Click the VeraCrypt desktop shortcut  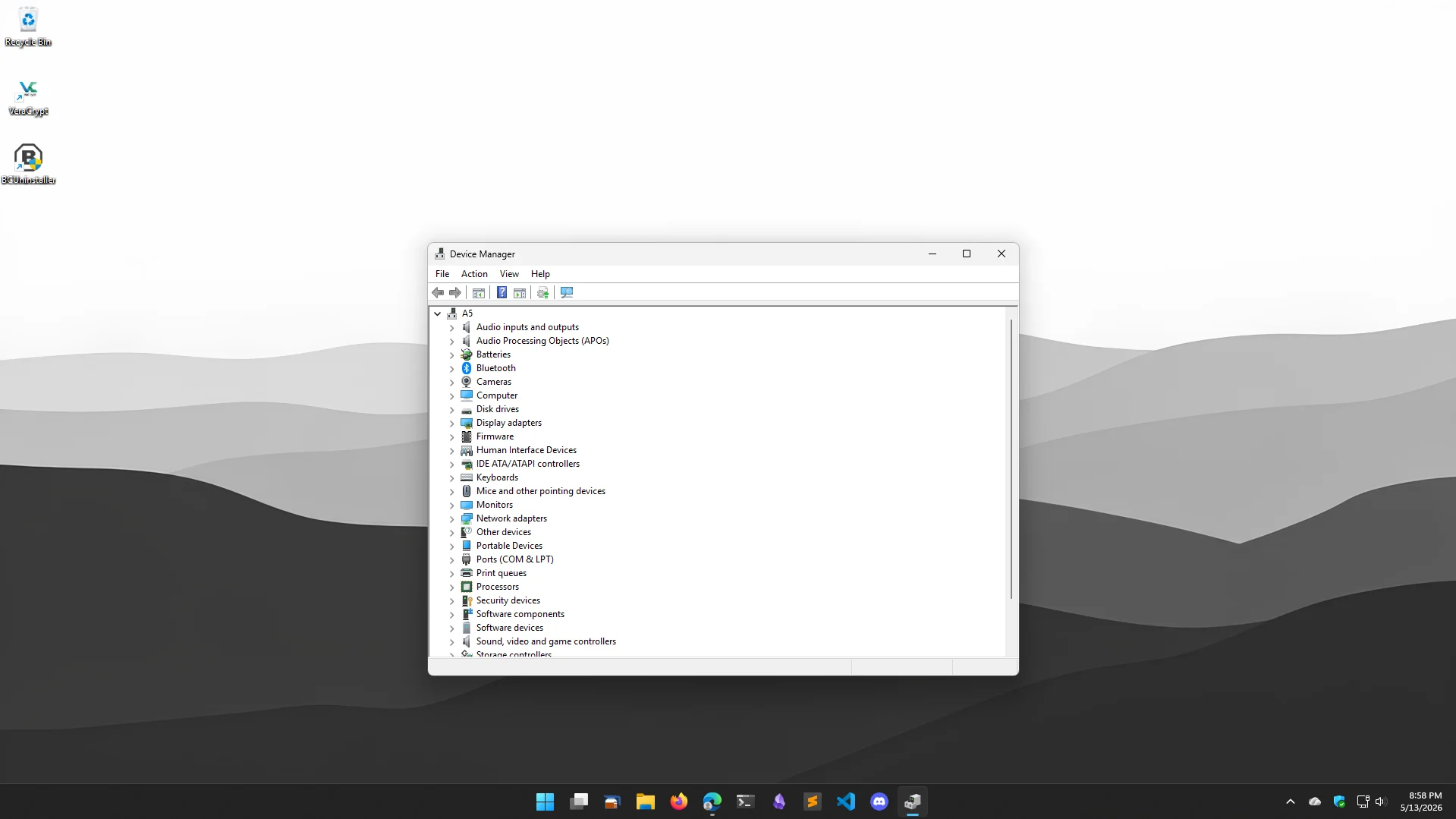click(x=28, y=98)
